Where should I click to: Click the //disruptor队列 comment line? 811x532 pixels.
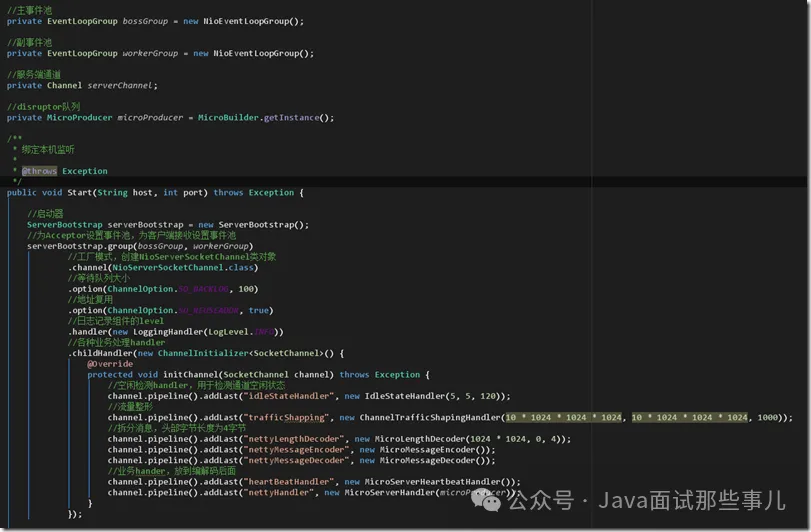[x=43, y=106]
